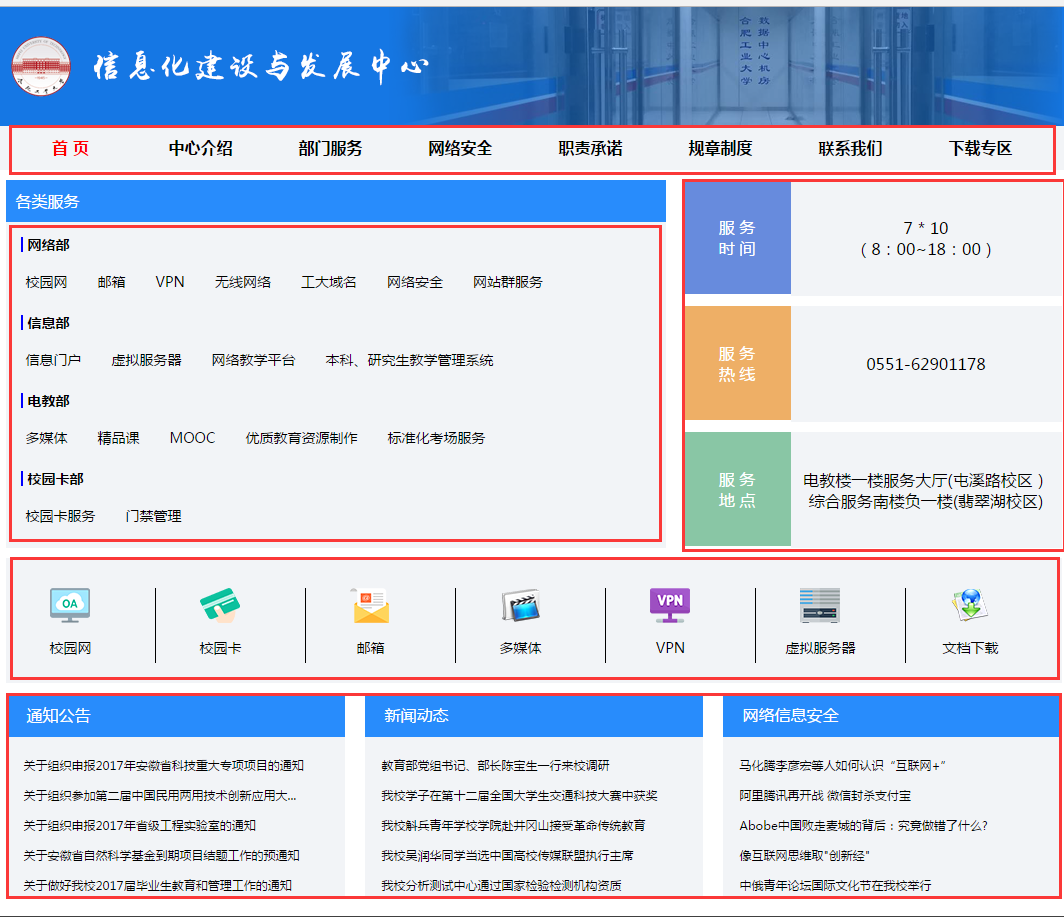Open the 校园卡 green card icon
This screenshot has width=1064, height=917.
click(x=220, y=605)
